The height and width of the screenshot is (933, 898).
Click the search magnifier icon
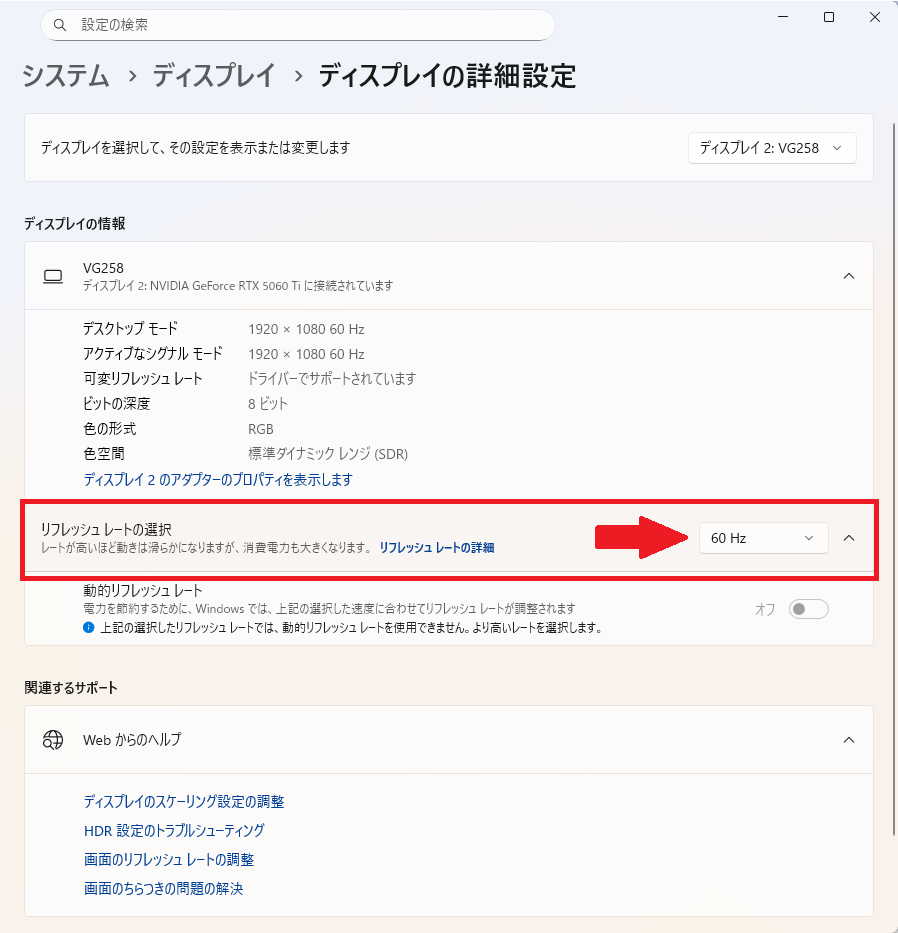point(60,24)
